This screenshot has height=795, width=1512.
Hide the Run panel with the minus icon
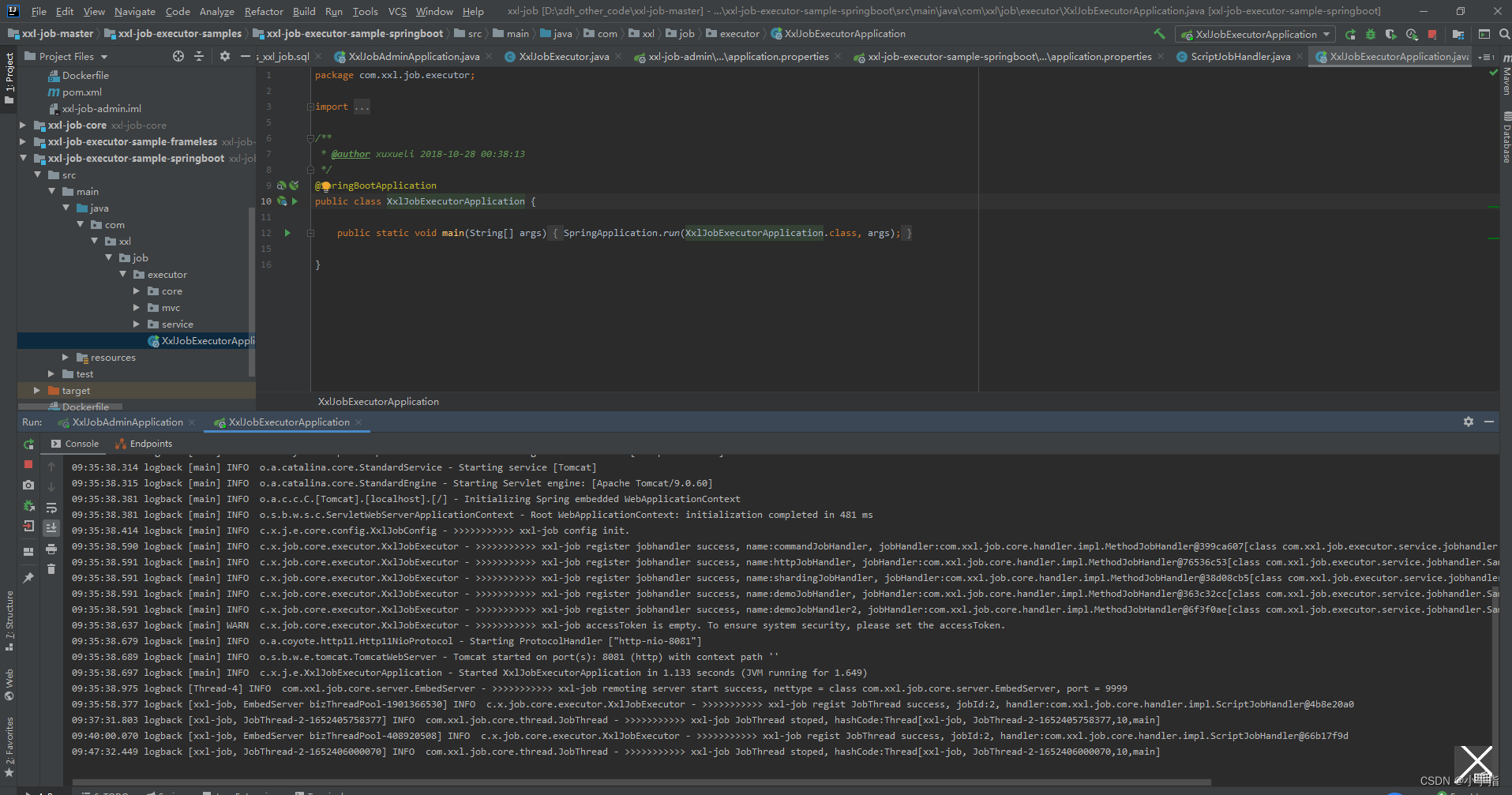click(x=1489, y=422)
